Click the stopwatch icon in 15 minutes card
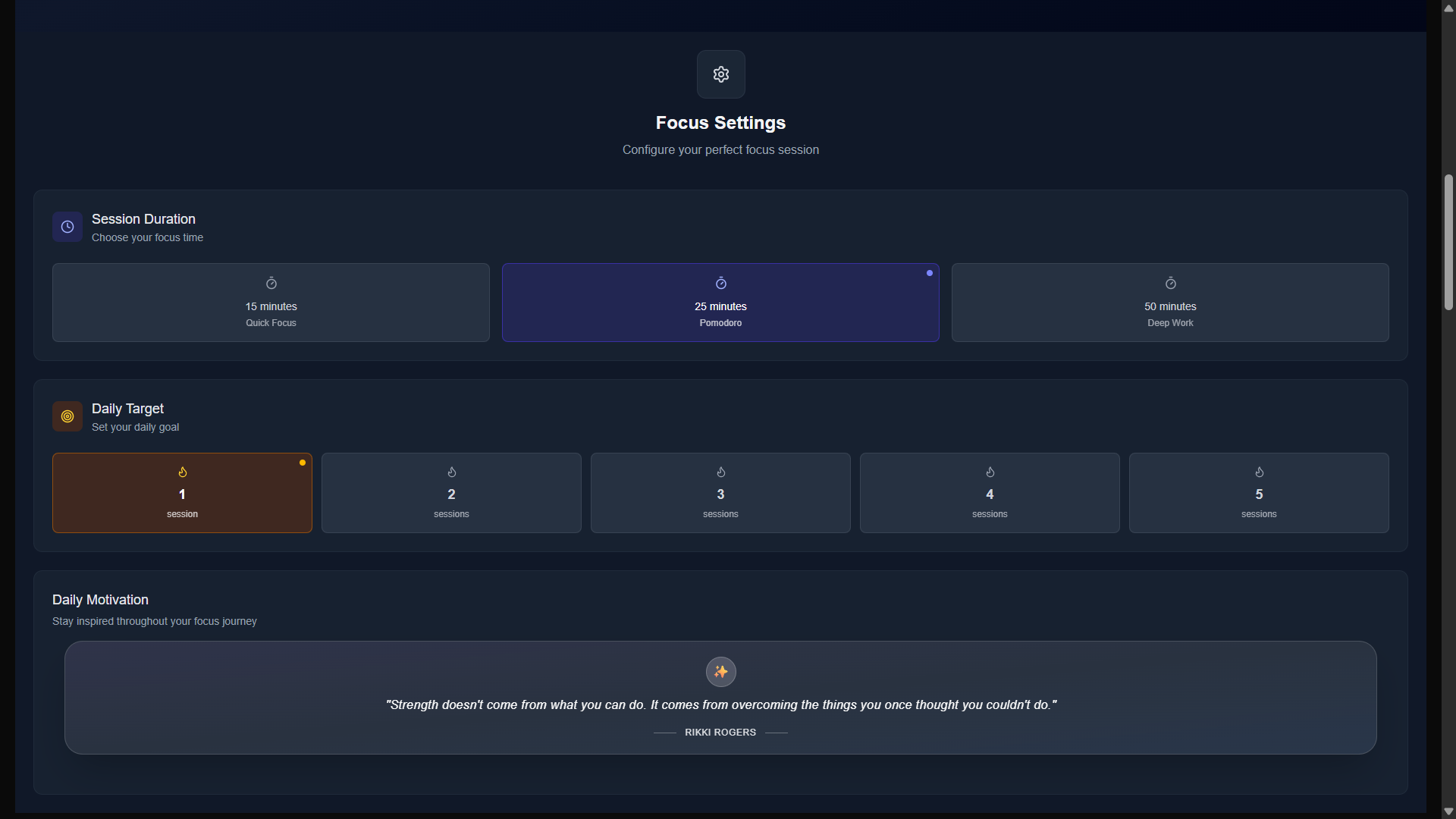The width and height of the screenshot is (1456, 819). point(271,284)
